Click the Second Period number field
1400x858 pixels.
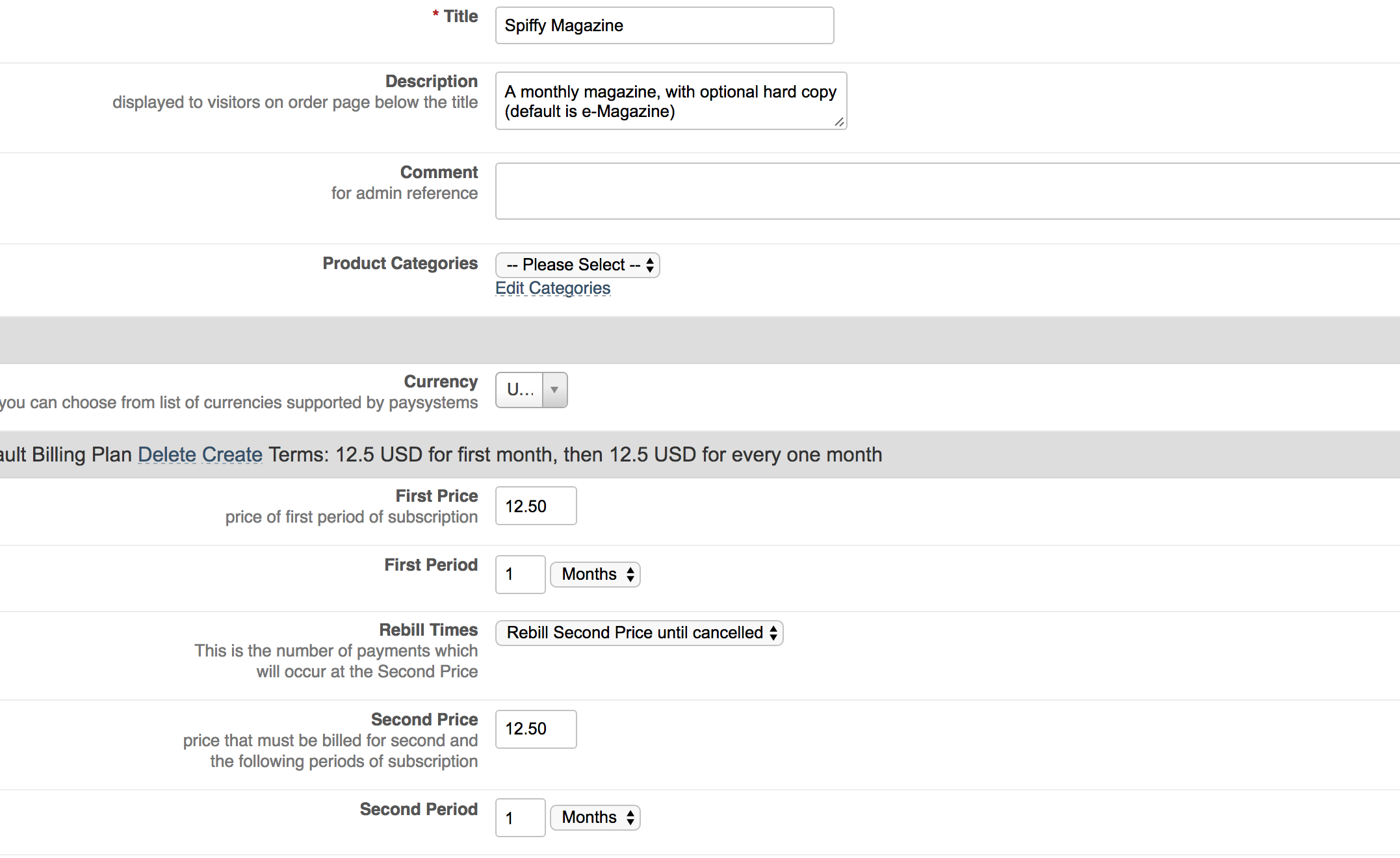point(520,818)
